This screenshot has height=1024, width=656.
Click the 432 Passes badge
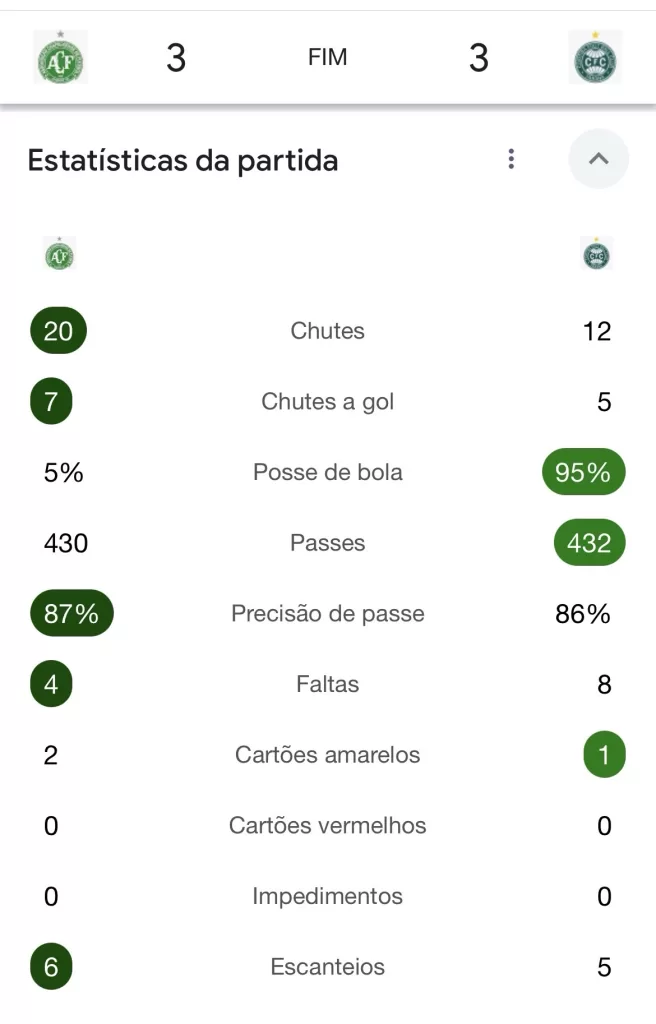tap(589, 543)
